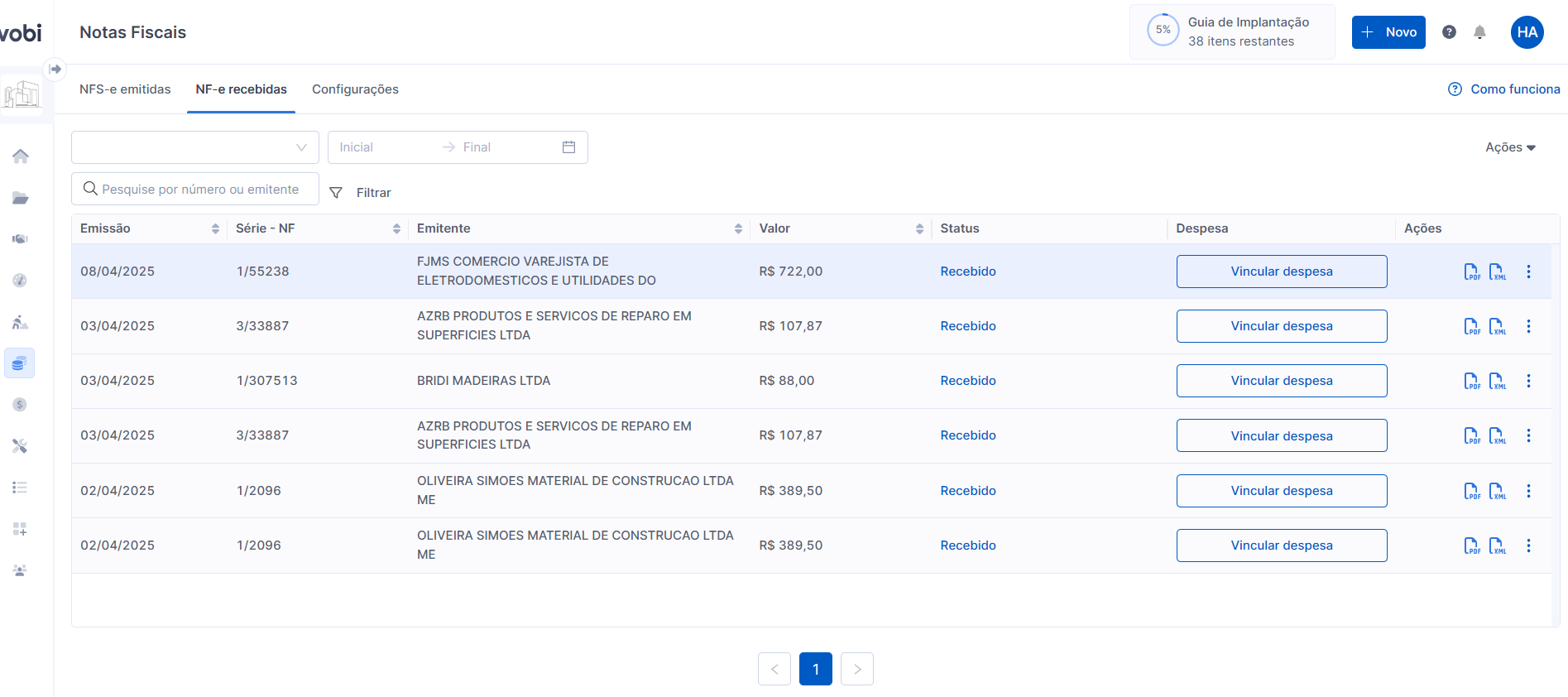This screenshot has width=1568, height=697.
Task: Open the calendar date picker icon
Action: point(568,147)
